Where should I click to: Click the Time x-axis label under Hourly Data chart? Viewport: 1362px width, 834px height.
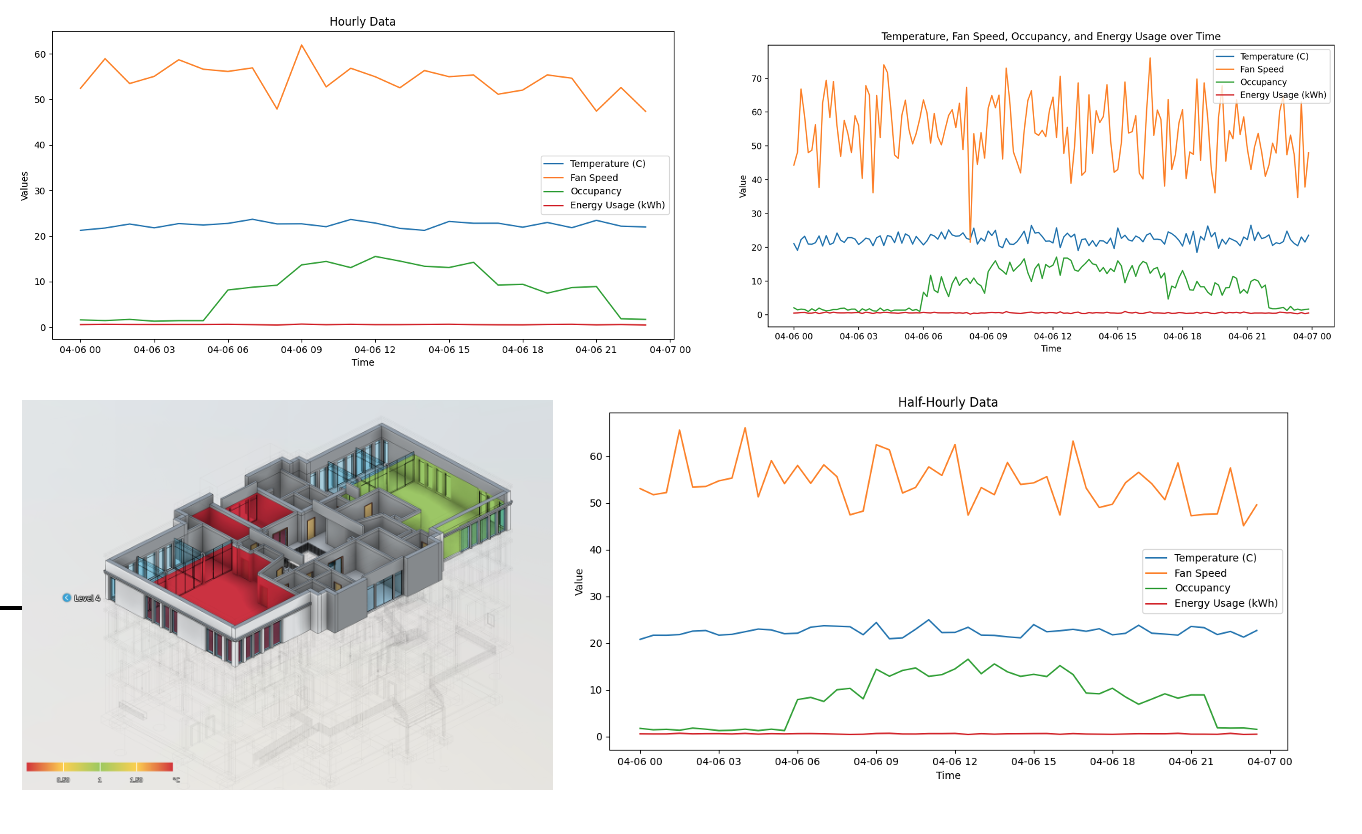click(x=362, y=362)
